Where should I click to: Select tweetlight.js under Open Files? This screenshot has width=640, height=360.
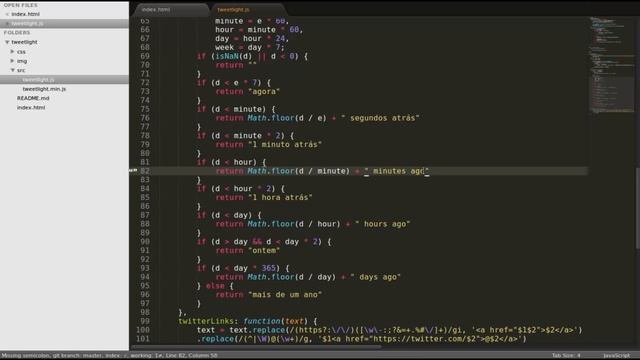[x=27, y=23]
